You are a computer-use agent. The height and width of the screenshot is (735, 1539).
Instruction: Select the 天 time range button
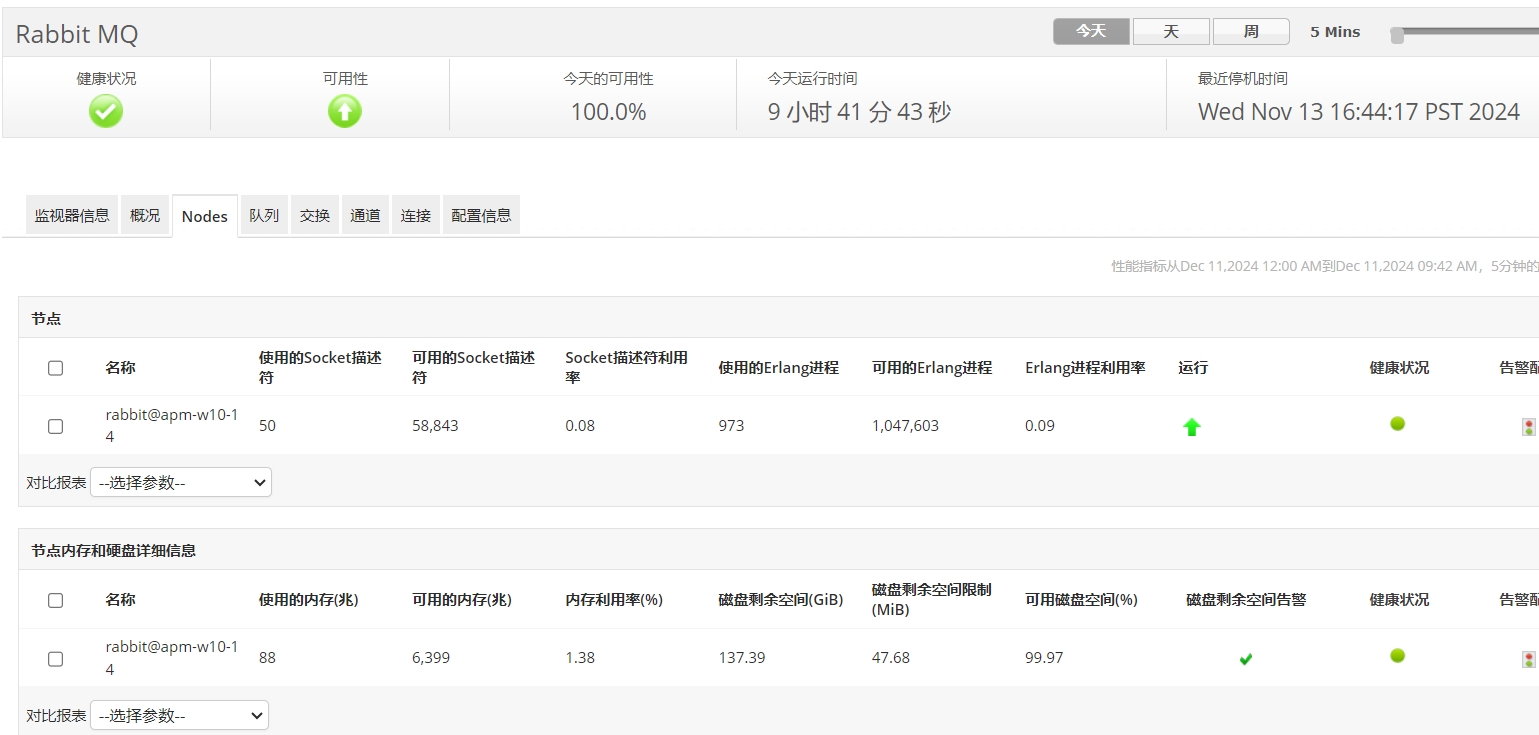tap(1171, 32)
